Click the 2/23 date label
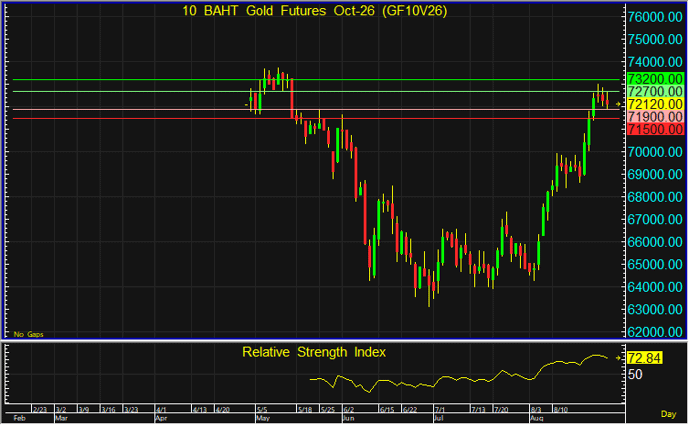This screenshot has height=425, width=689. pos(40,410)
